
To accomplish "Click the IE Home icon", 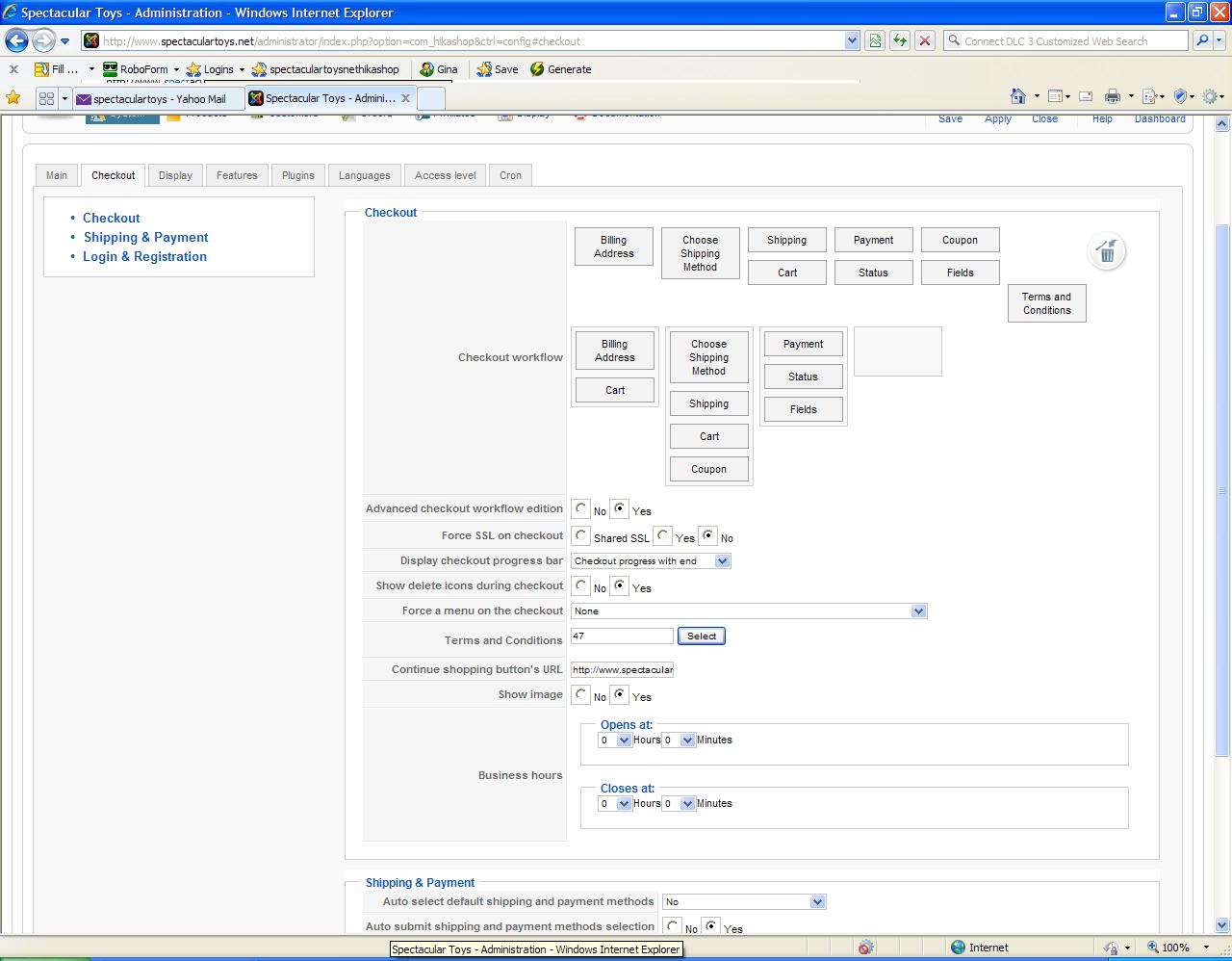I will click(1017, 96).
